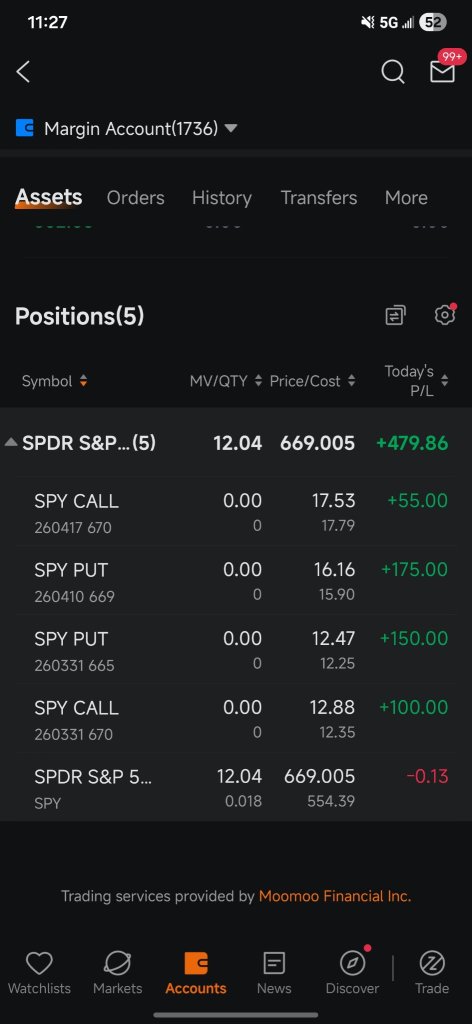Viewport: 472px width, 1024px height.
Task: Toggle sort by MV/QTY column
Action: [226, 381]
